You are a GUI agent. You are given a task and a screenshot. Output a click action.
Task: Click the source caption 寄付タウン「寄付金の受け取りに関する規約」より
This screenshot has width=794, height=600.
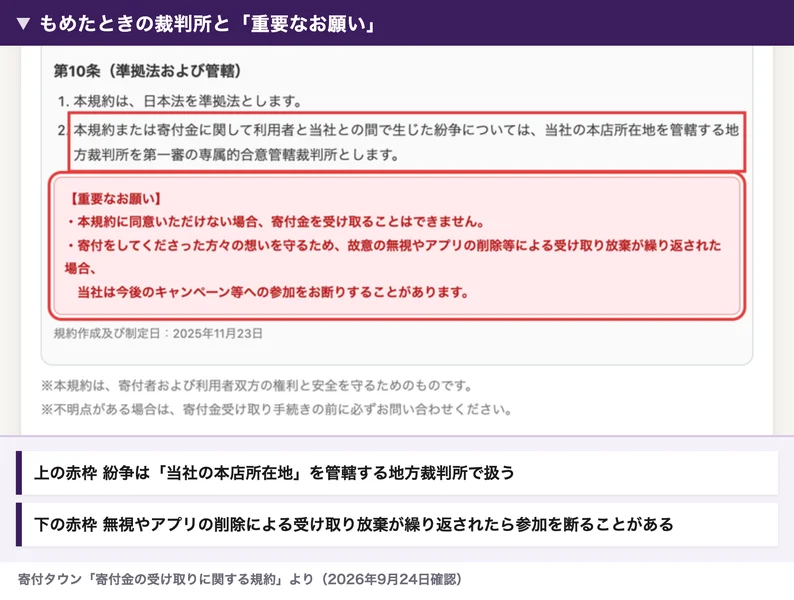tap(240, 579)
